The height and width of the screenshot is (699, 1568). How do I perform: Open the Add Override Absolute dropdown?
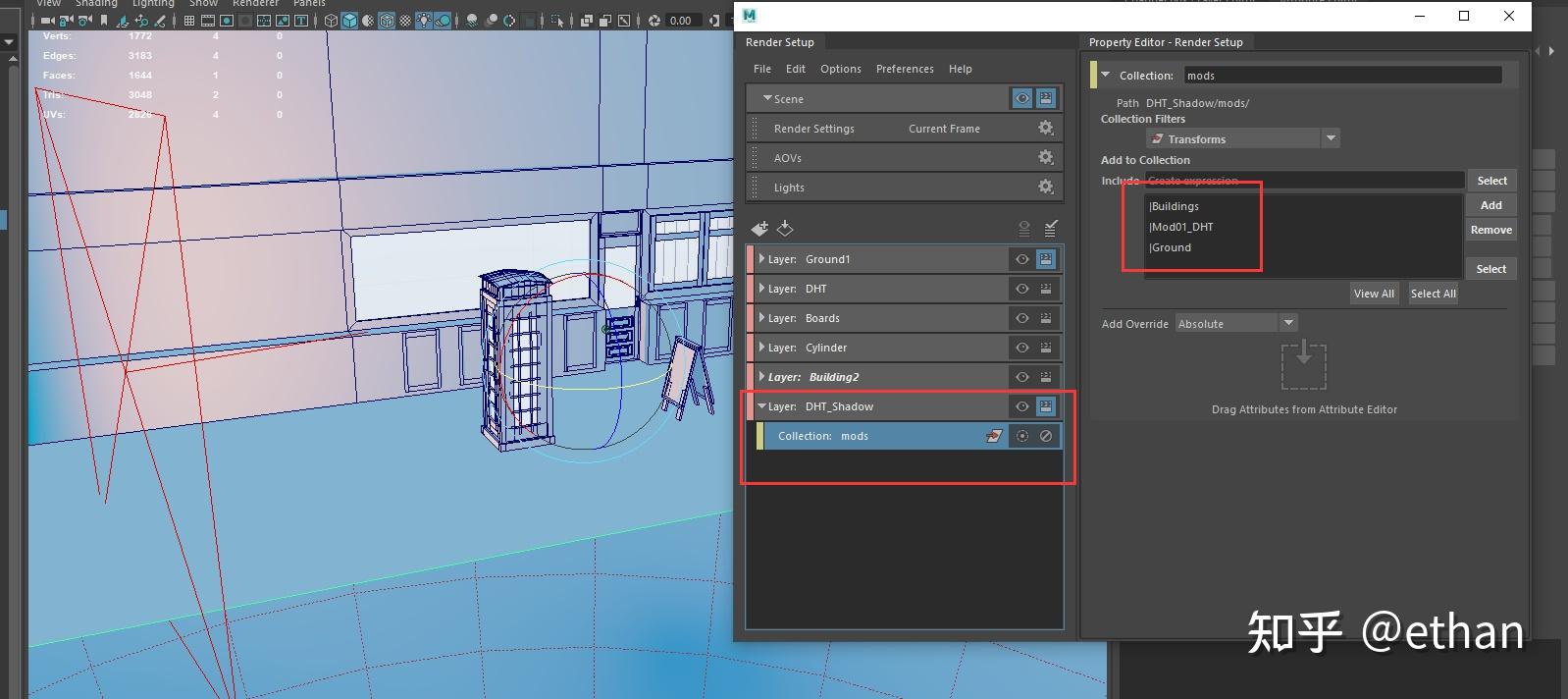click(1288, 323)
